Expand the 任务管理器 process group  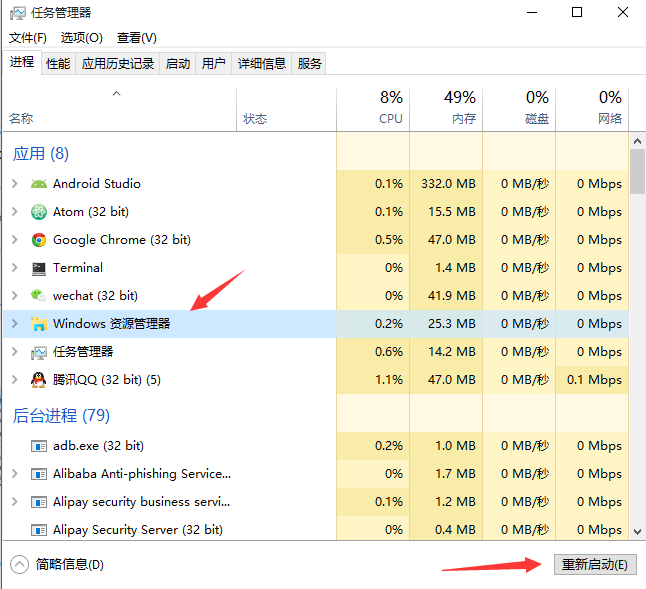tap(15, 352)
